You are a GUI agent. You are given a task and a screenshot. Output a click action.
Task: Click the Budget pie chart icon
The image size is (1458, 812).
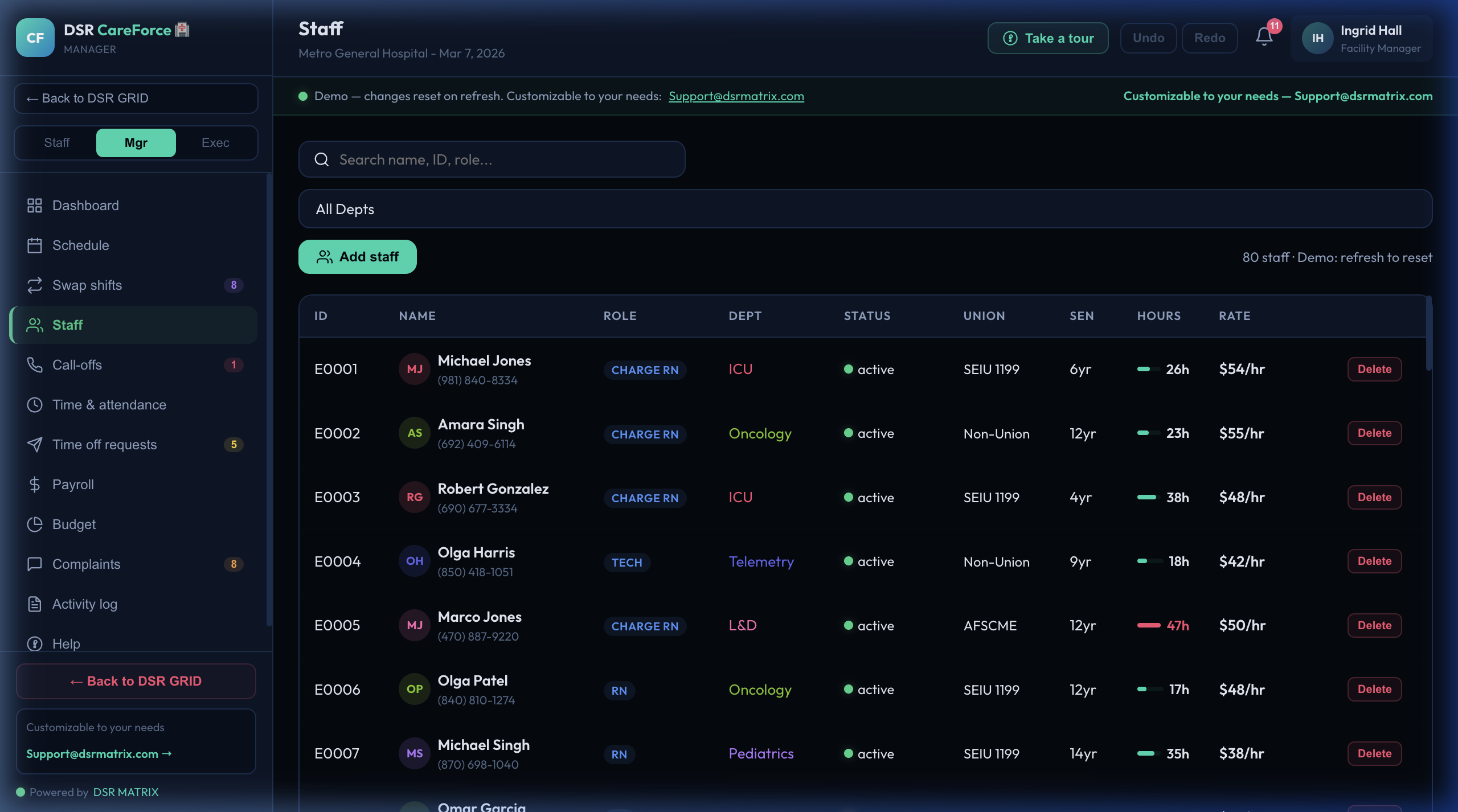[x=35, y=524]
